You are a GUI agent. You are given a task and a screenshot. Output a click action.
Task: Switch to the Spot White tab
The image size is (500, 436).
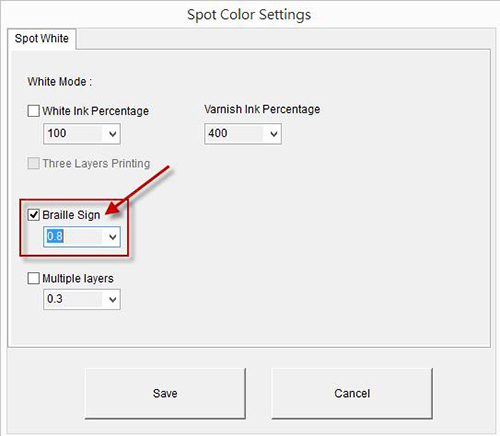41,39
